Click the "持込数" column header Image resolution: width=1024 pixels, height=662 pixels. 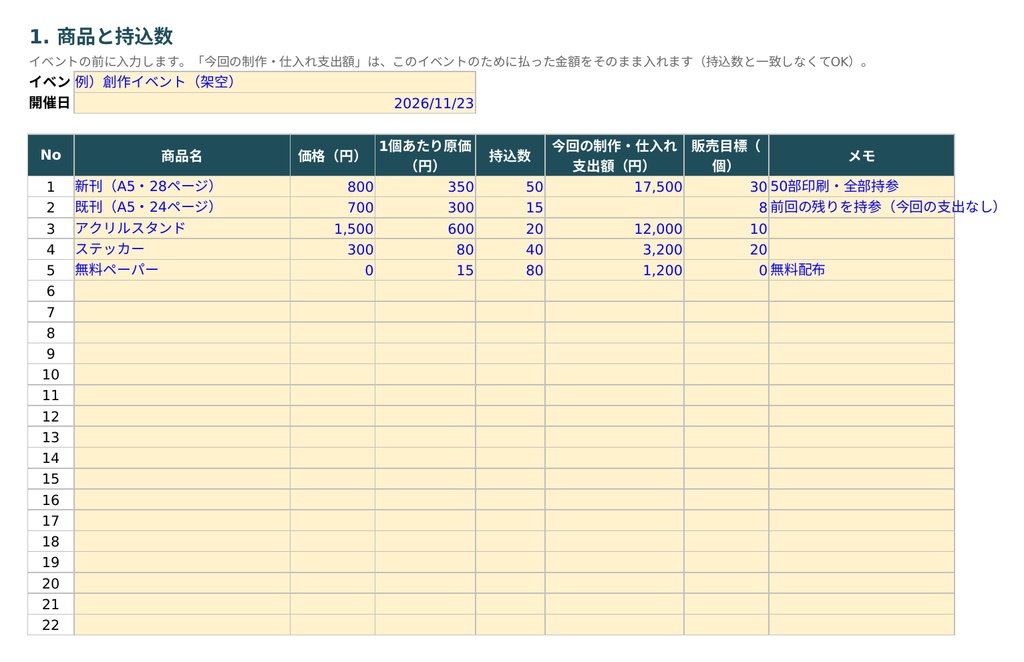(x=510, y=155)
